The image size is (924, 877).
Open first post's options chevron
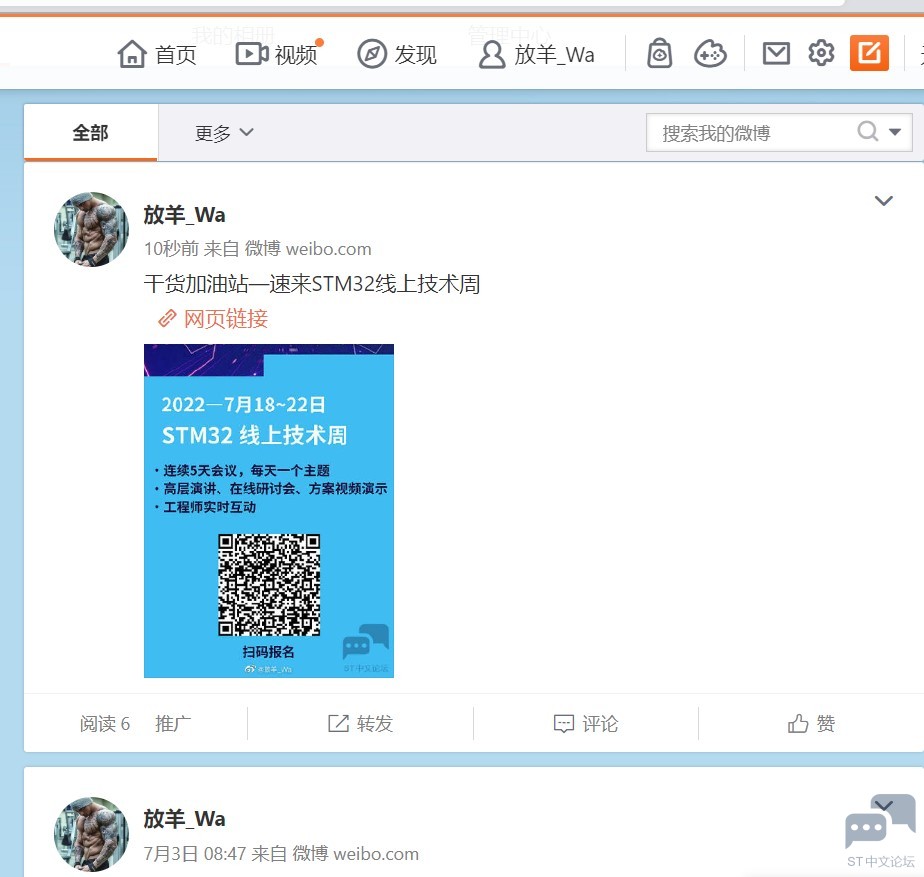click(x=883, y=201)
